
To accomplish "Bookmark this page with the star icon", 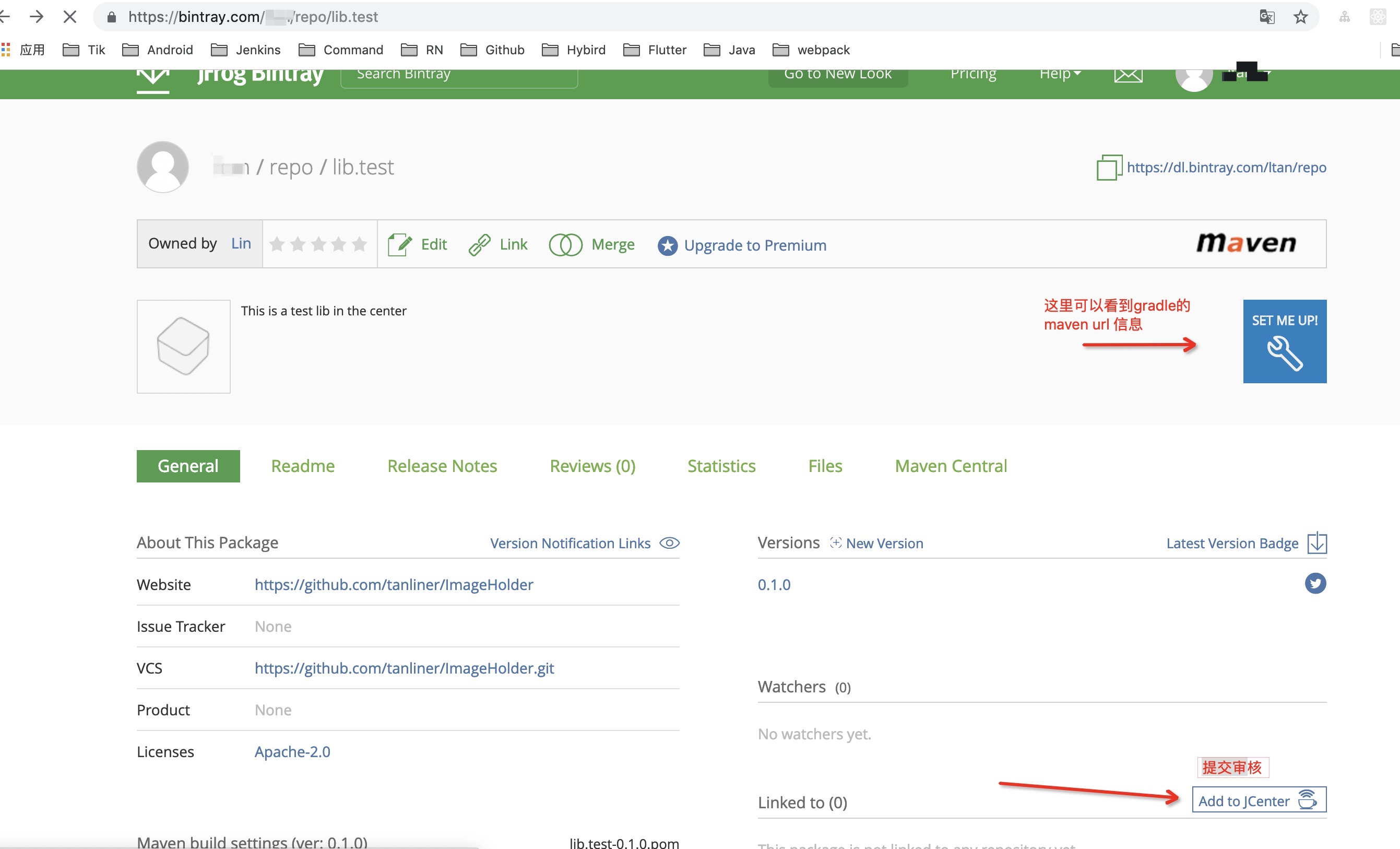I will point(1301,17).
